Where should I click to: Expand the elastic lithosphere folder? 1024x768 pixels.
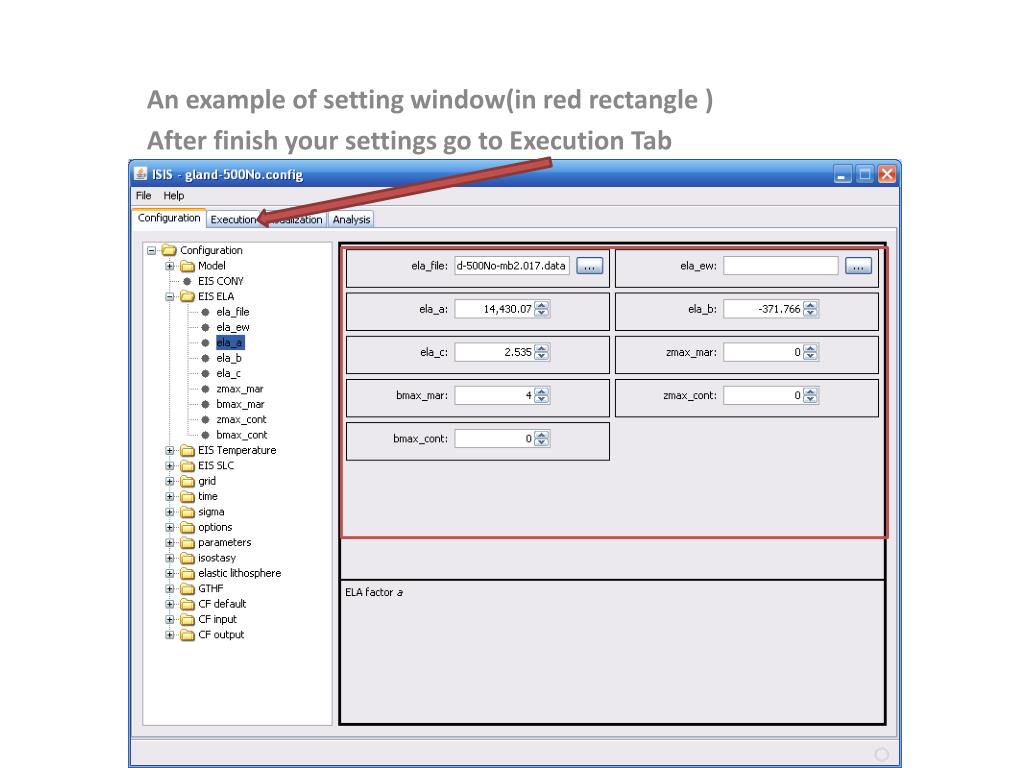pyautogui.click(x=170, y=573)
